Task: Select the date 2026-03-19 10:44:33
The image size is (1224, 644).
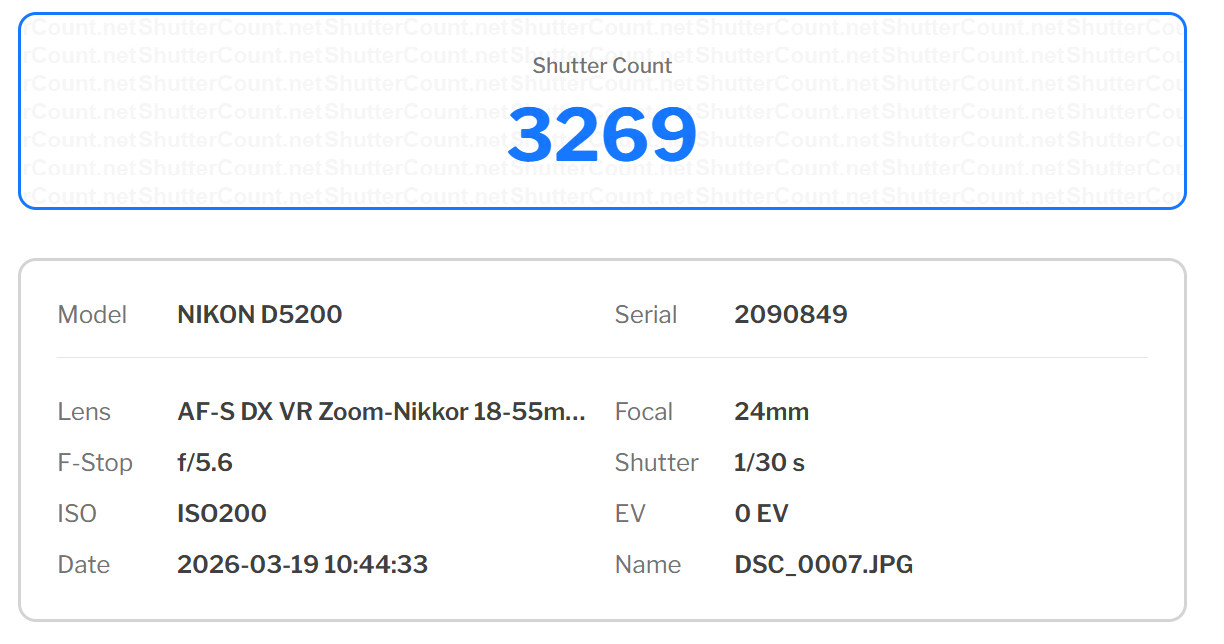Action: (x=302, y=565)
